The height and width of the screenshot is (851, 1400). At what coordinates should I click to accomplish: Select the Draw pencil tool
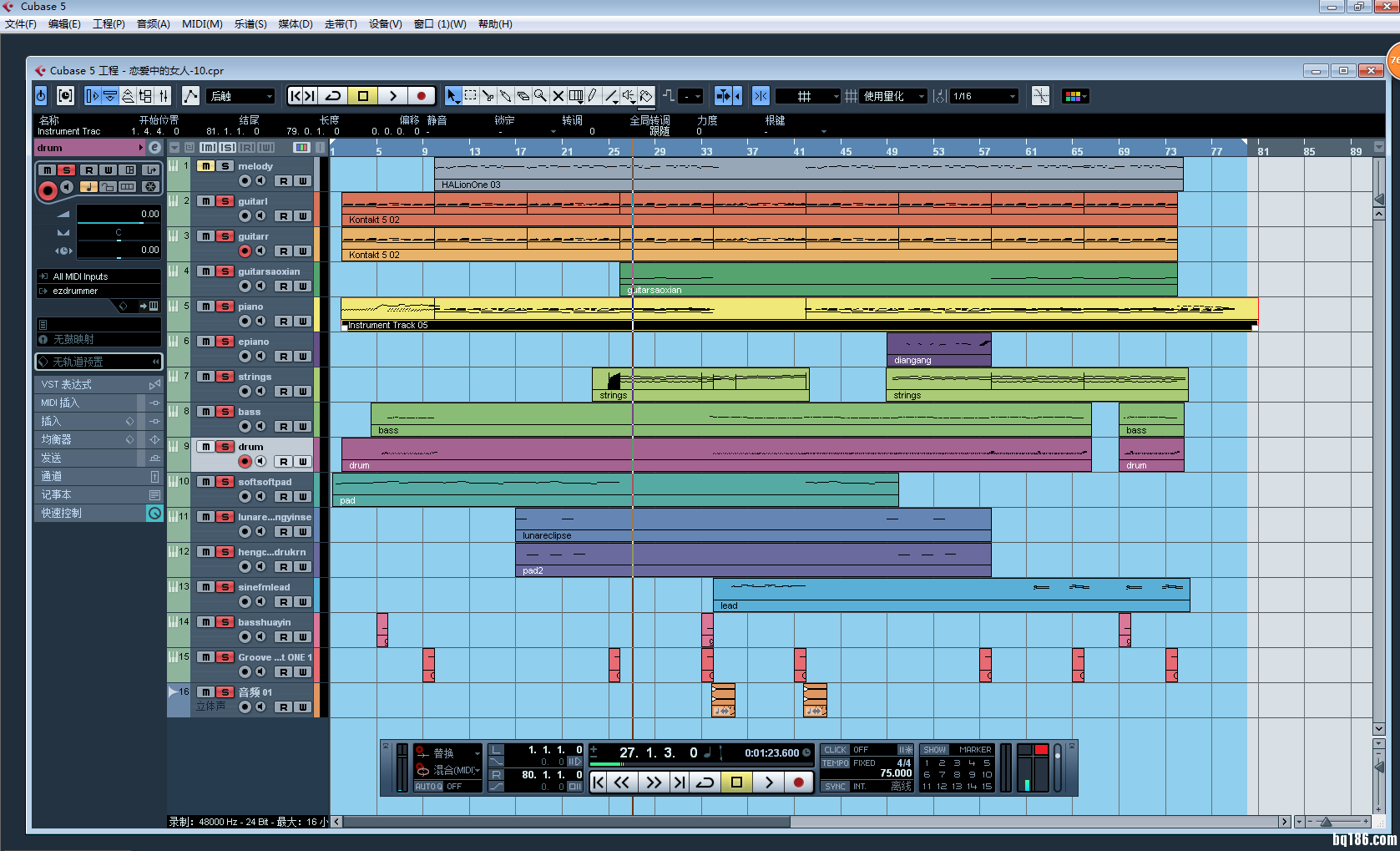tap(594, 96)
